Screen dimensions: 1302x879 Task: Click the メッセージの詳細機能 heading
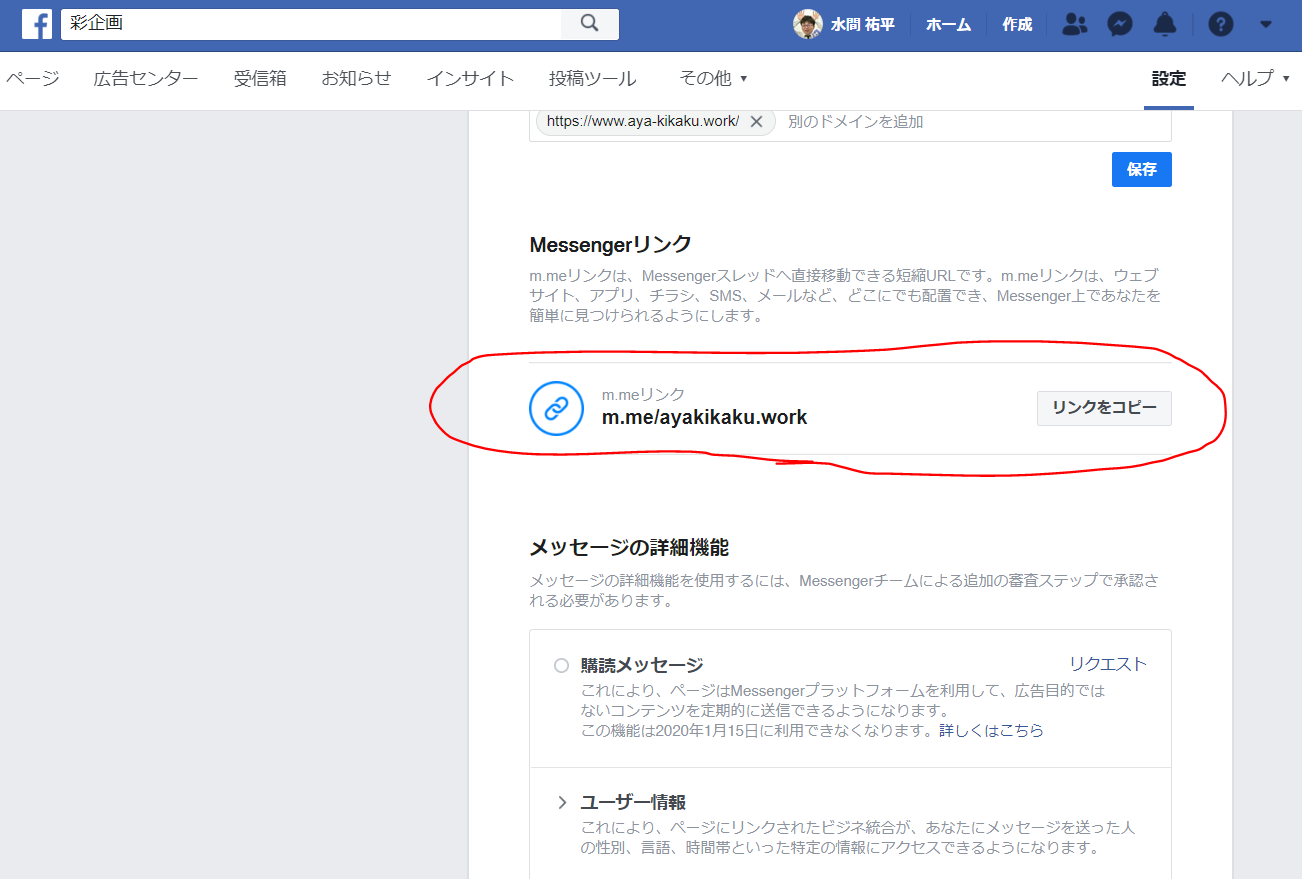point(629,548)
